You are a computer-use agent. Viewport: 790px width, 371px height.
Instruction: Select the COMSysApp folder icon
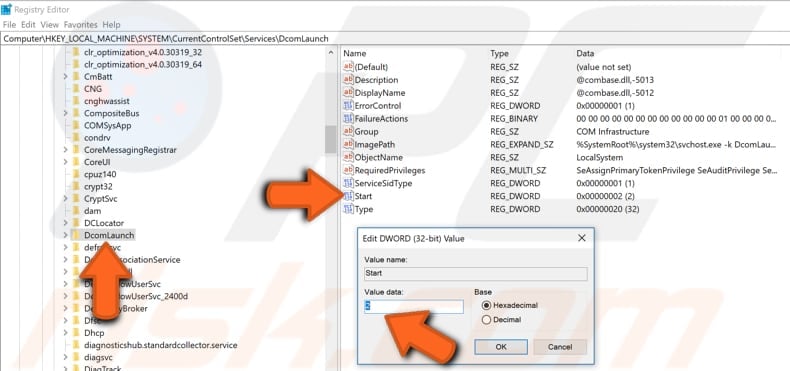coord(76,126)
